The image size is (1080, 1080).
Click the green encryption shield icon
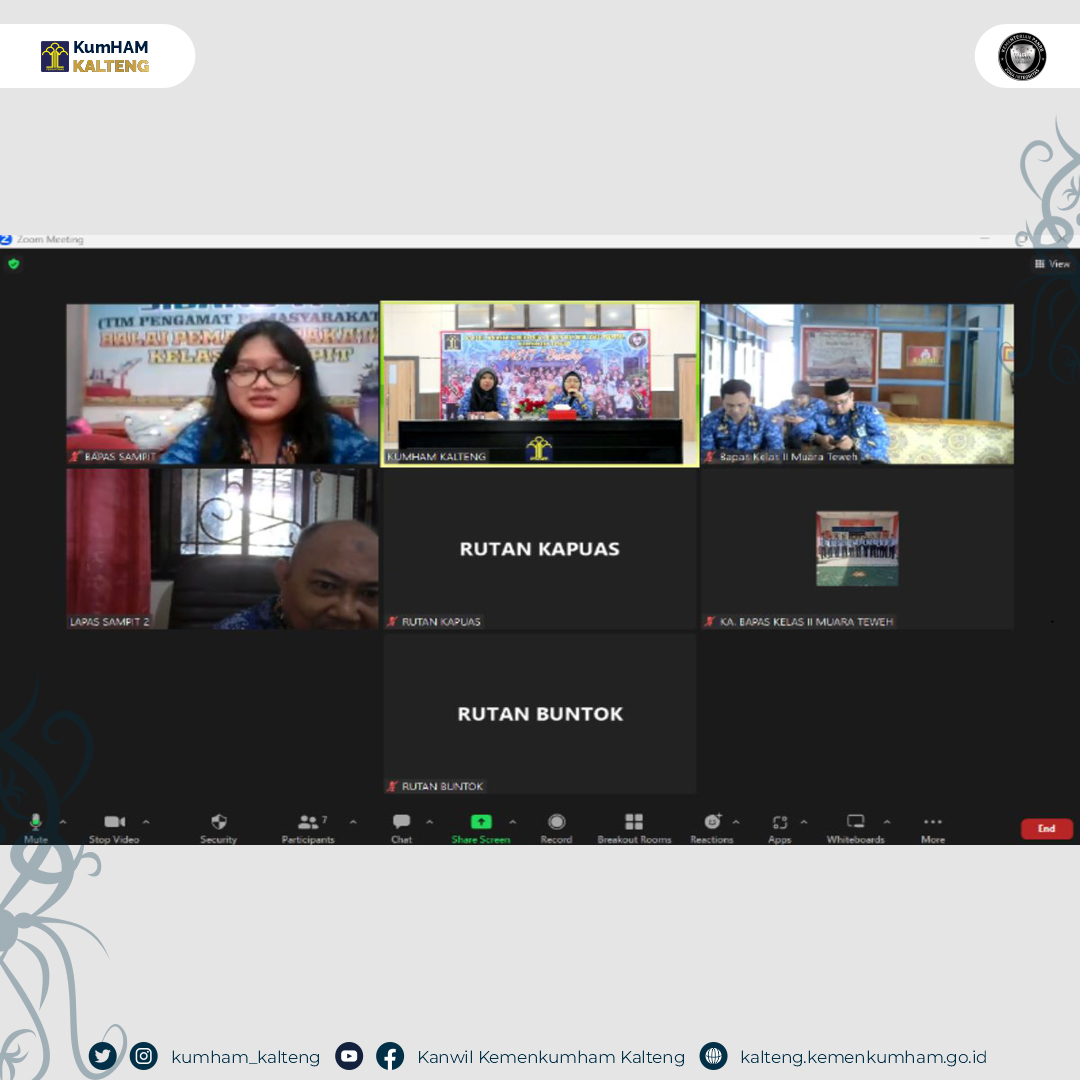(14, 264)
